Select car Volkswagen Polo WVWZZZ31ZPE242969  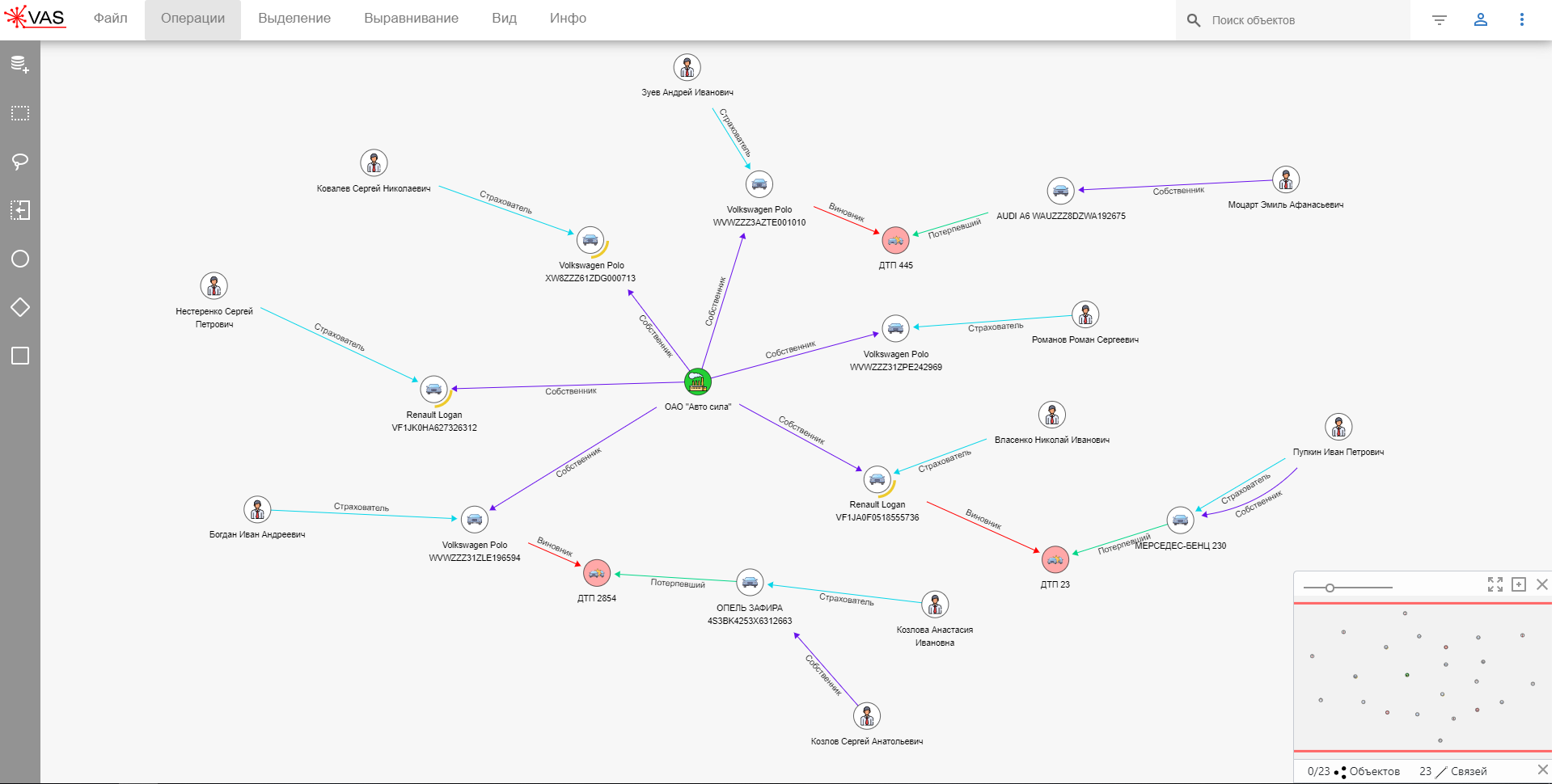[895, 329]
